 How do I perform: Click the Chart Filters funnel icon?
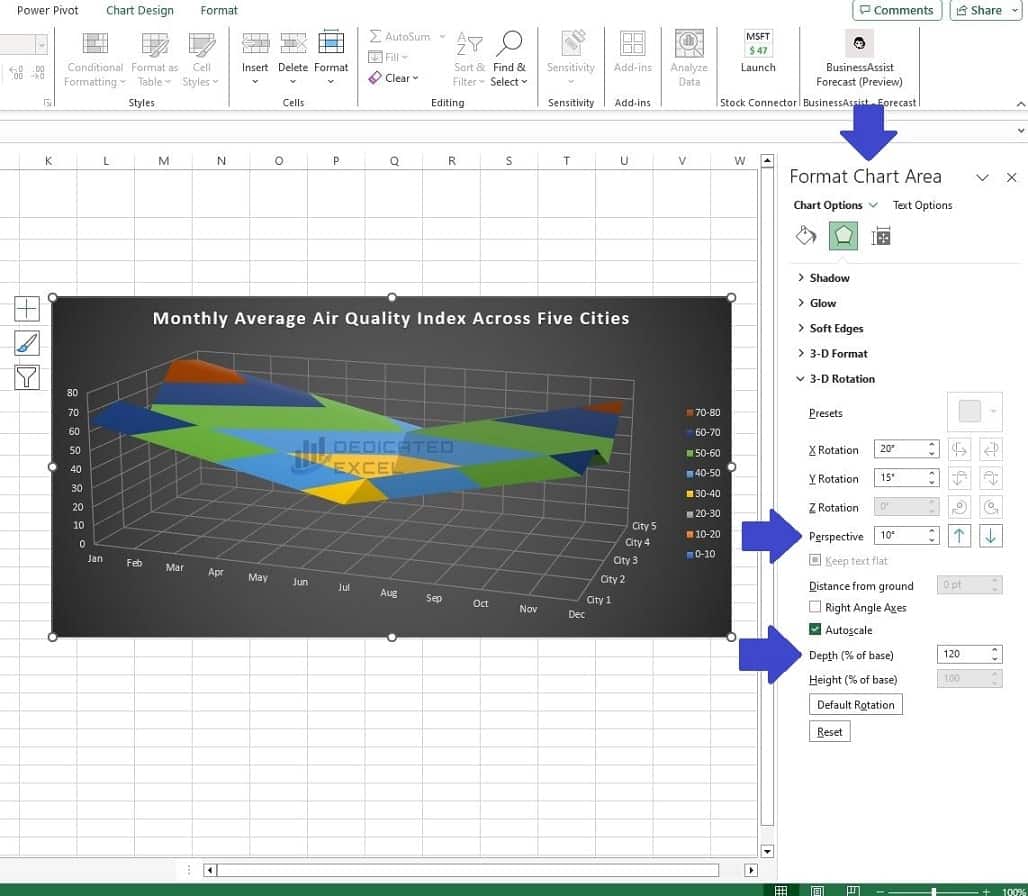click(26, 377)
